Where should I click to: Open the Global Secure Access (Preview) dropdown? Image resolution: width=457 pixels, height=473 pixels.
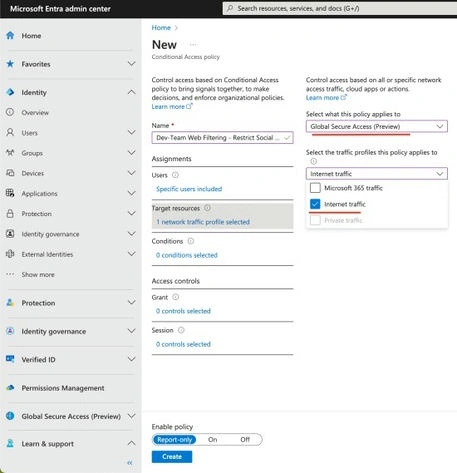[x=377, y=126]
